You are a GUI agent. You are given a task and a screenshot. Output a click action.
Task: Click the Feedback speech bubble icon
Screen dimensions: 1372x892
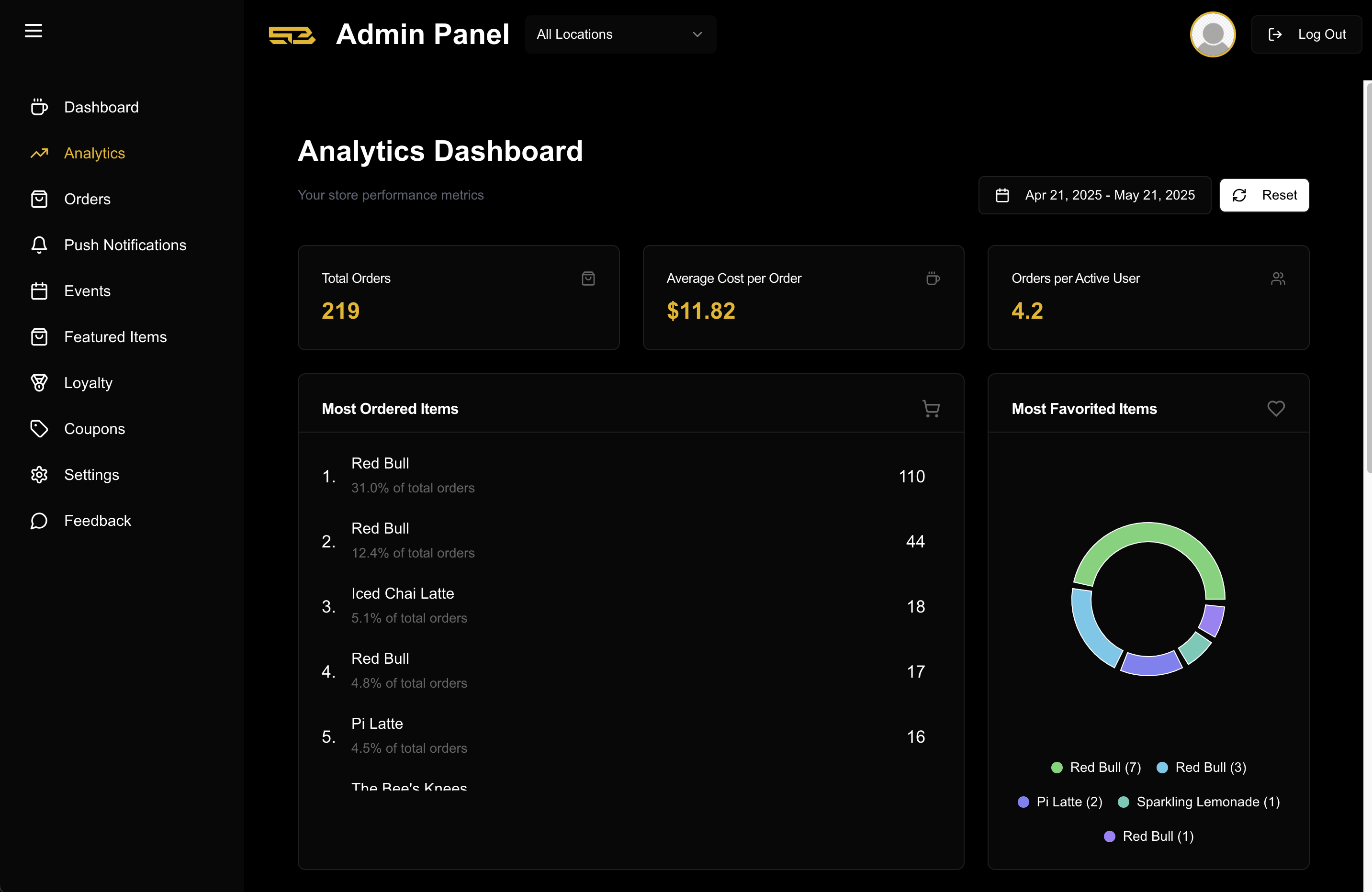coord(39,521)
